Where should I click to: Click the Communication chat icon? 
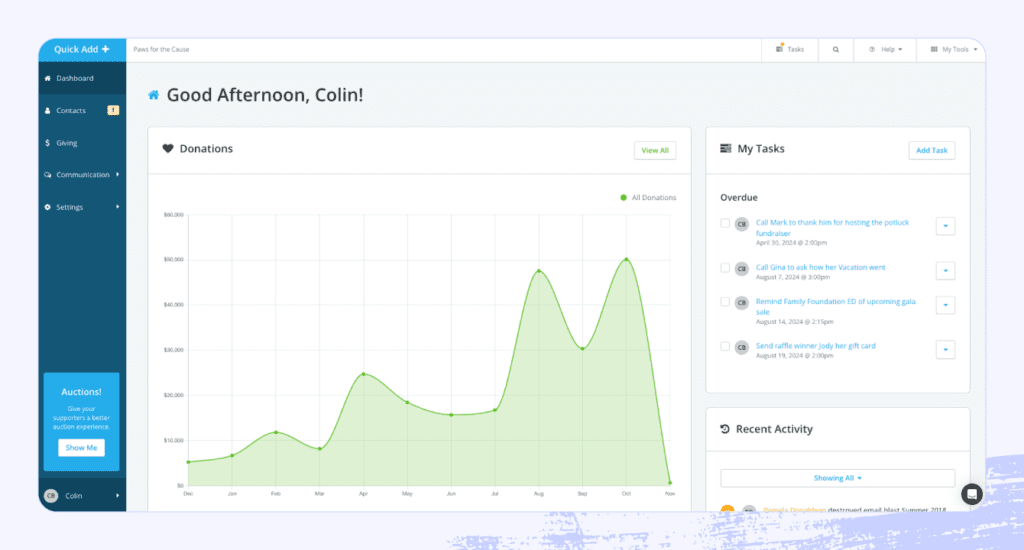(x=47, y=175)
